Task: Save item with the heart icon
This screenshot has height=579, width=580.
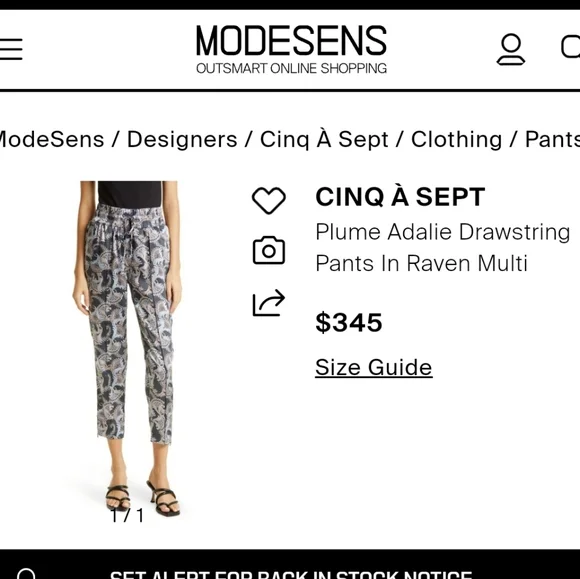Action: coord(269,200)
